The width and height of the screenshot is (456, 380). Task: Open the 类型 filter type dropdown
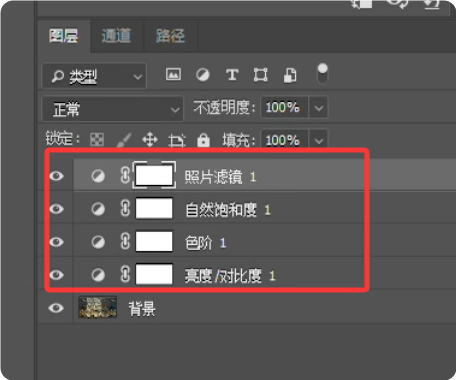94,76
